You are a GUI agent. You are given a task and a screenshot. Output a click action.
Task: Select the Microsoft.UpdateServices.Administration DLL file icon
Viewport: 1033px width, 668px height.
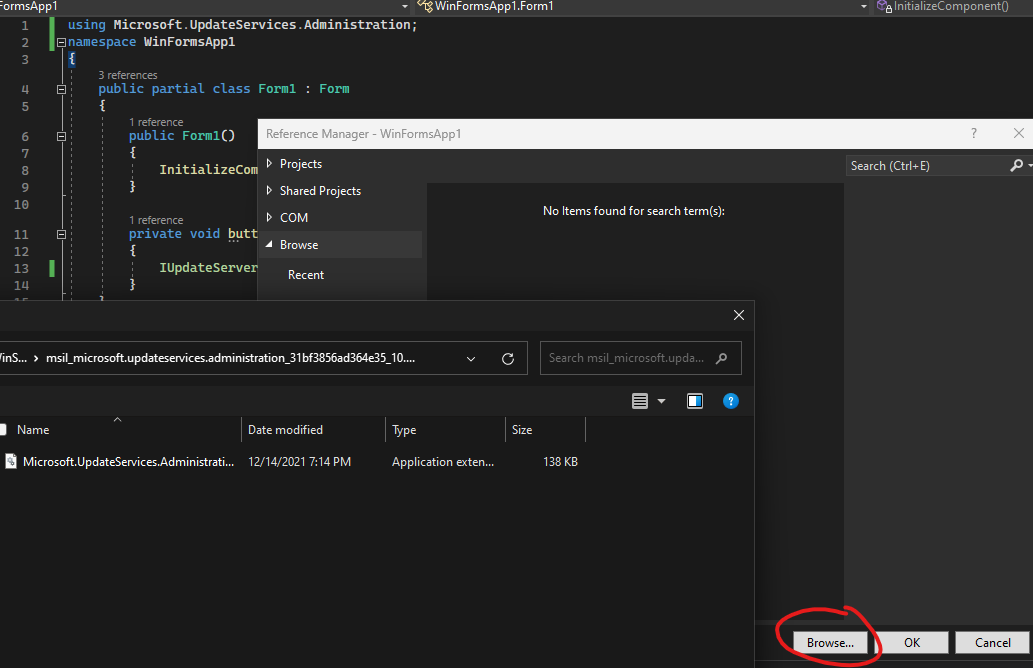[12, 461]
